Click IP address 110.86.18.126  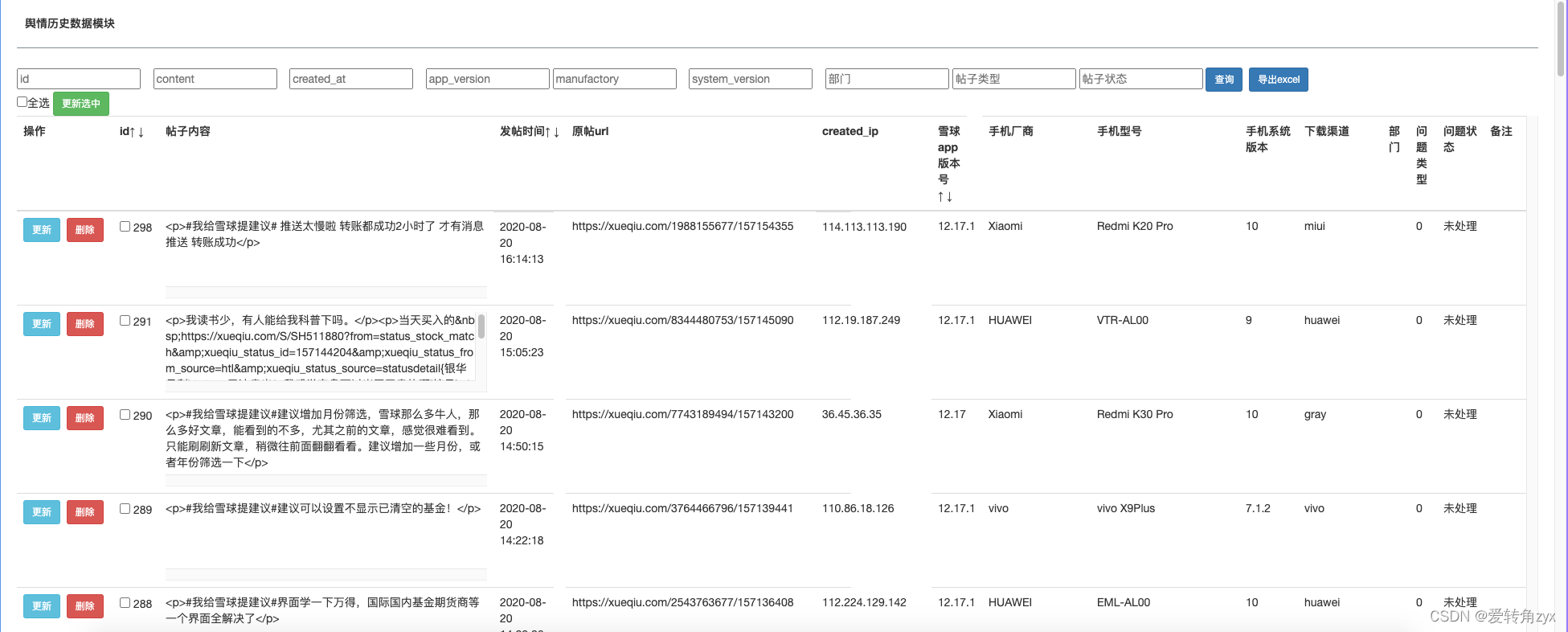(858, 509)
